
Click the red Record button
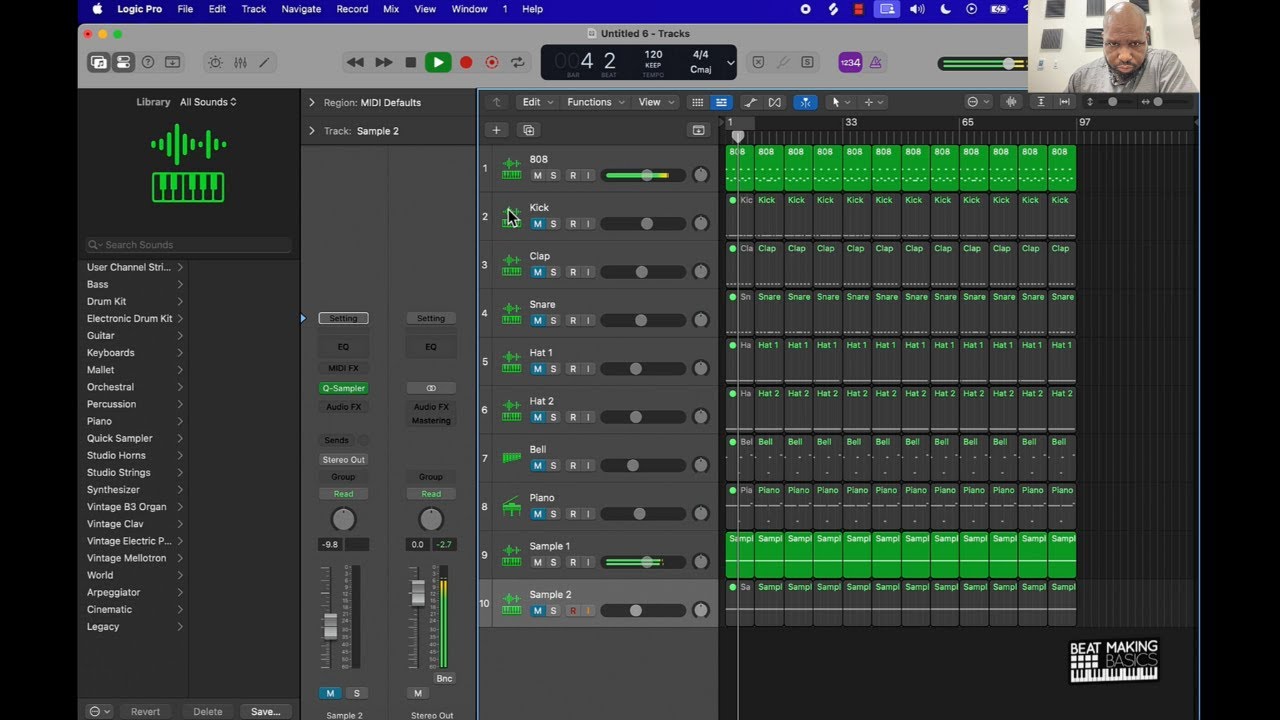[465, 62]
